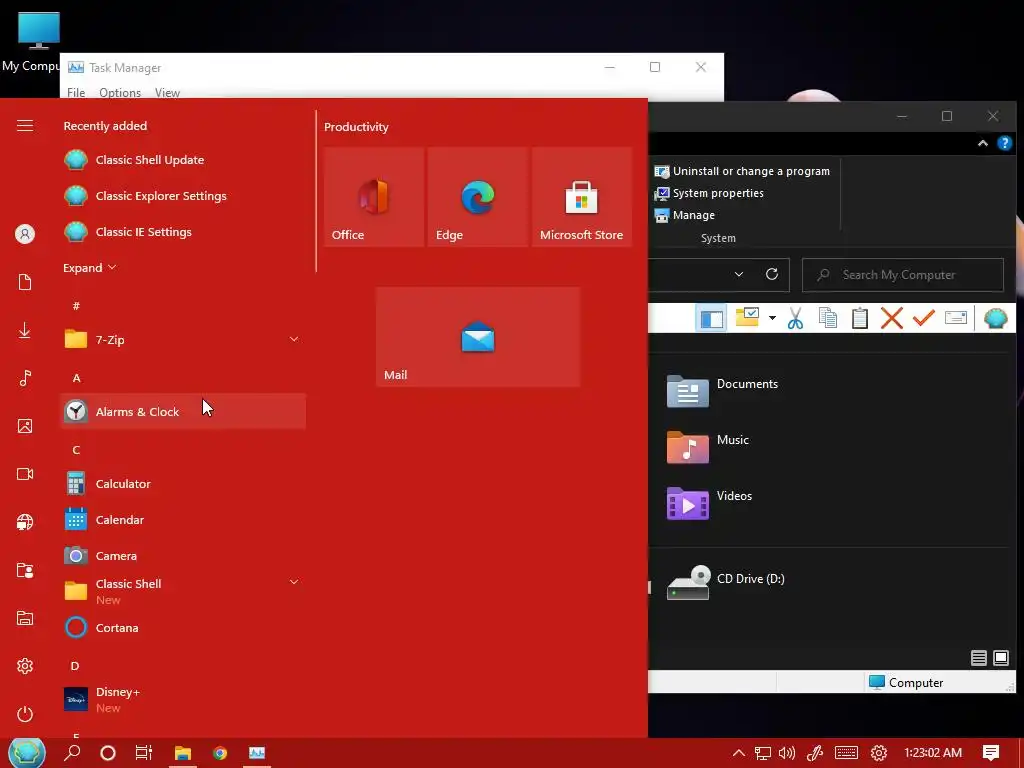
Task: Select CD Drive (D:) in Explorer
Action: click(726, 581)
